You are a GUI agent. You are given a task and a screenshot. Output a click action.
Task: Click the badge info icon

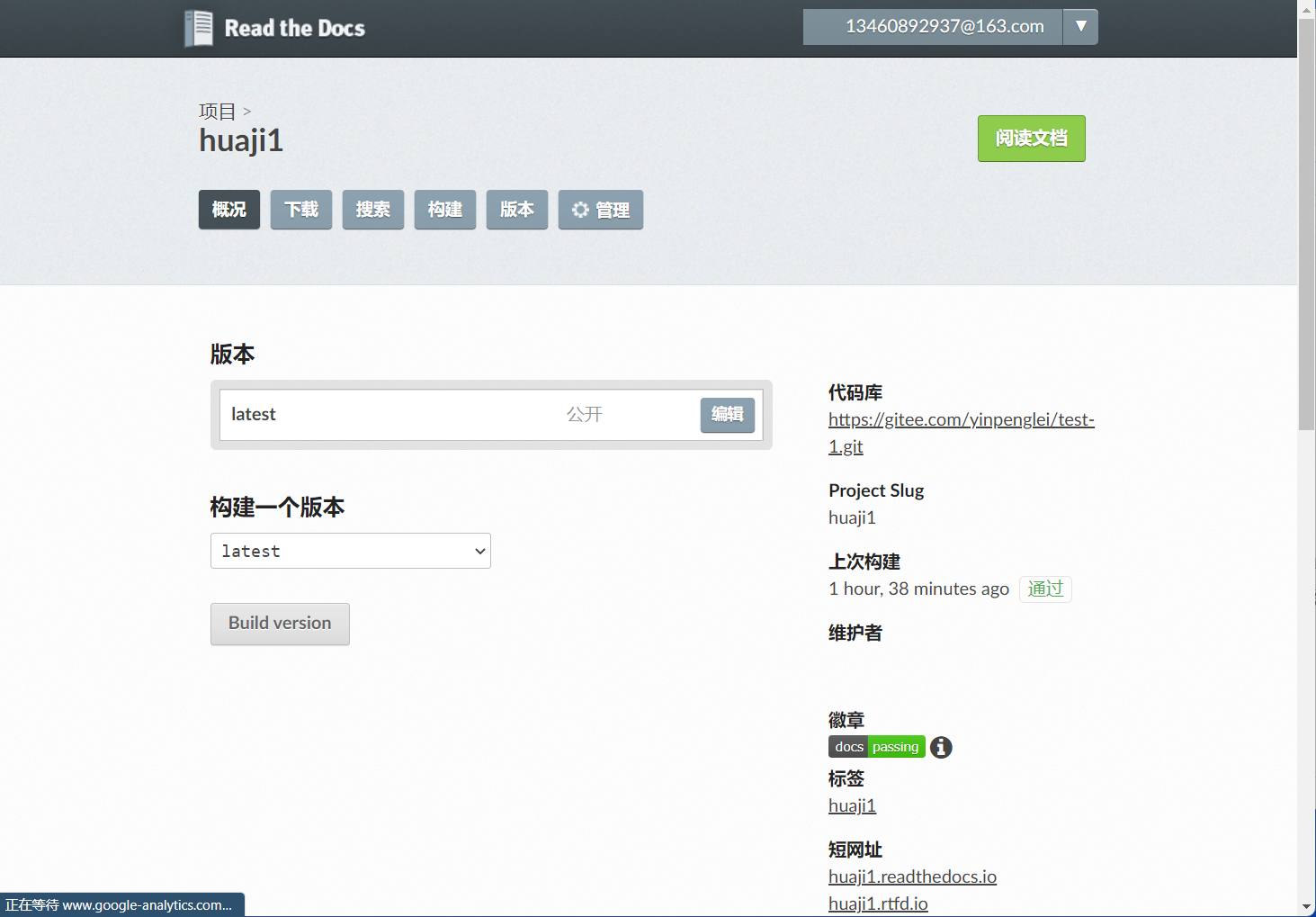coord(941,747)
